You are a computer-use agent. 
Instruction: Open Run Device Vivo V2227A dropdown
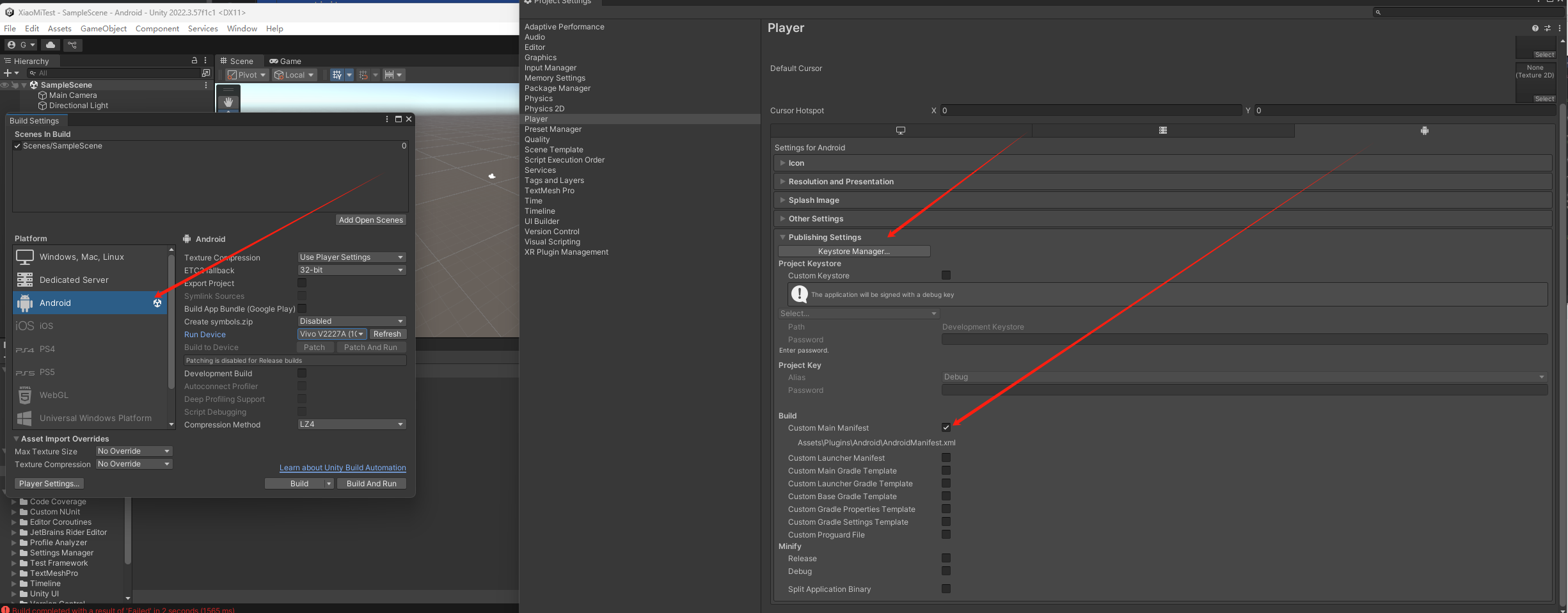[332, 334]
